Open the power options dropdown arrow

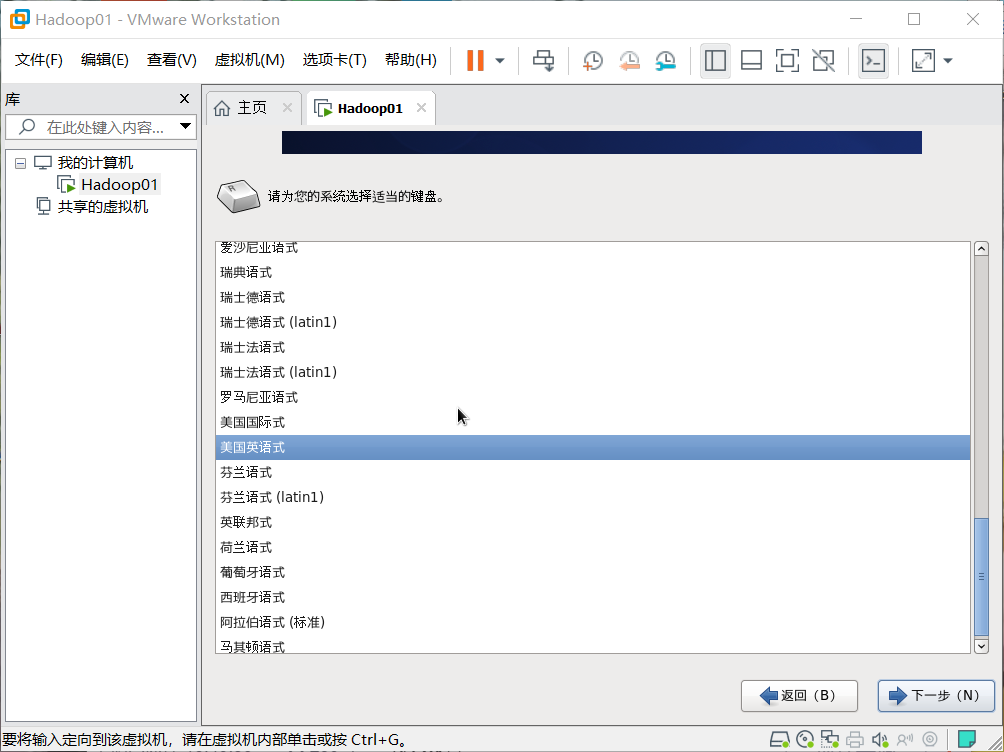[x=500, y=61]
